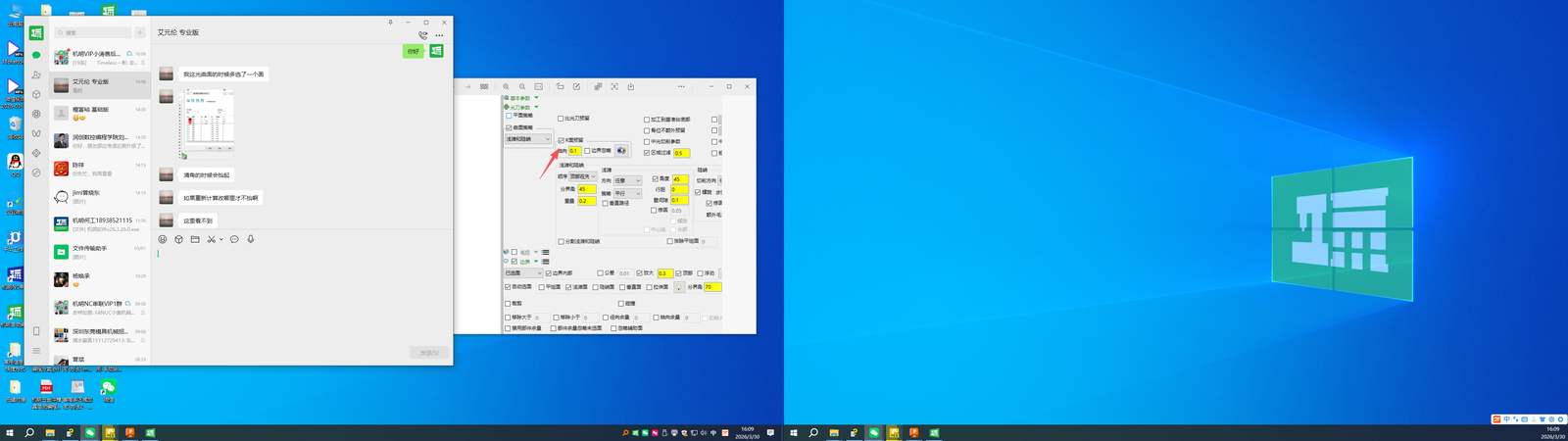The height and width of the screenshot is (441, 1568).
Task: Click the thumbnails grid icon in viewer
Action: [x=484, y=86]
